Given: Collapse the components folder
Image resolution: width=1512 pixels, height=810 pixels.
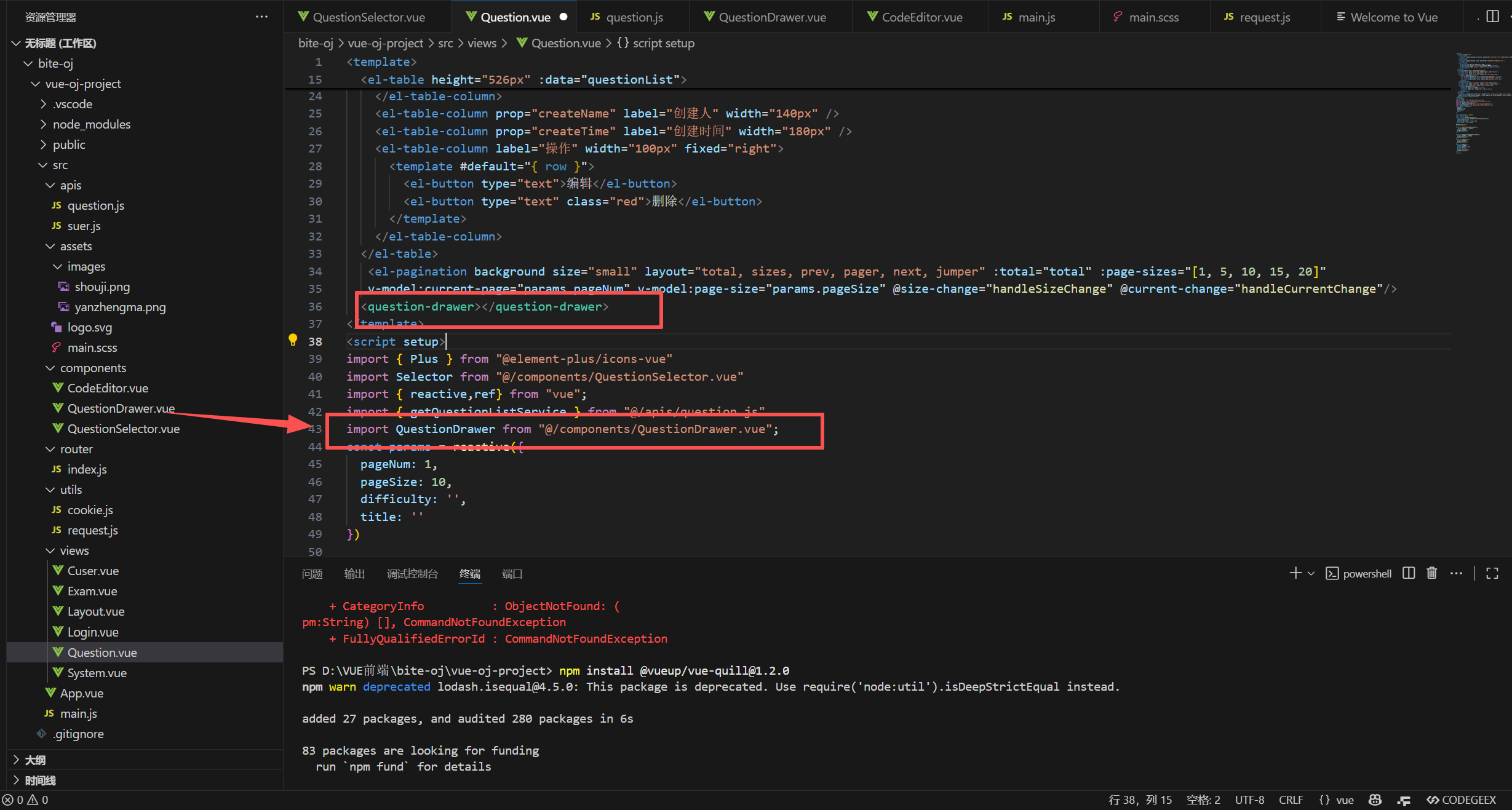Looking at the screenshot, I should click(92, 368).
